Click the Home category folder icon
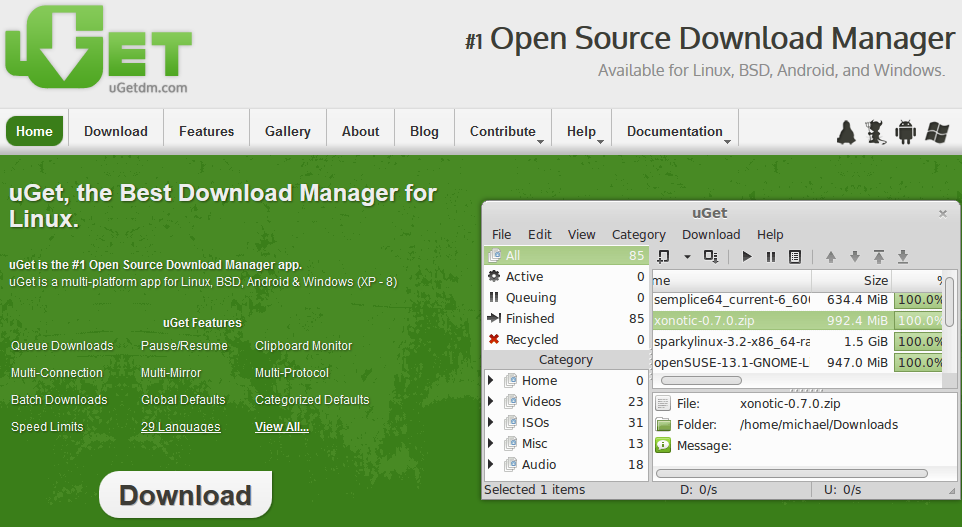 (x=510, y=381)
